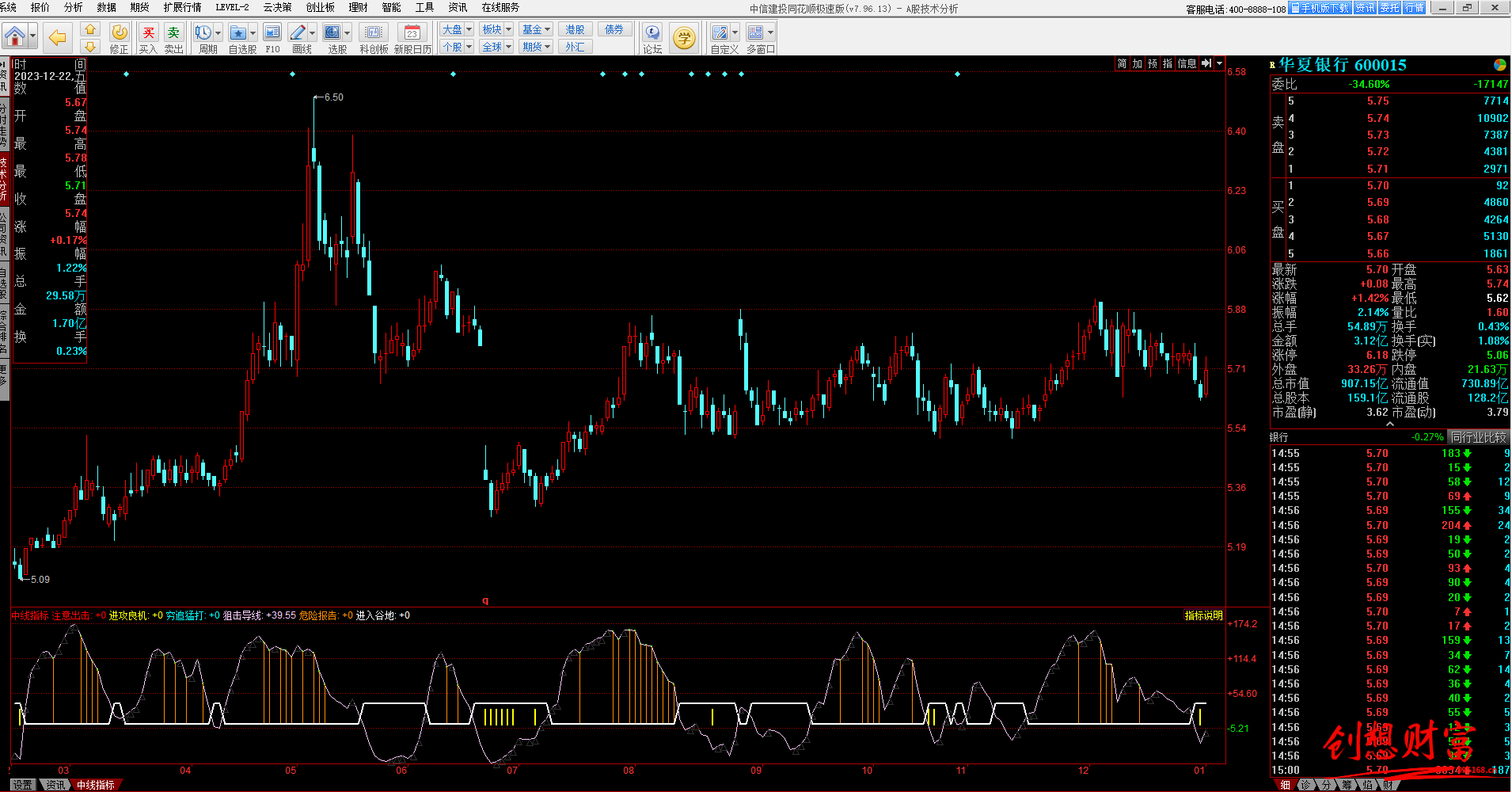Open the 自定义 customize icon
Screen dimensions: 1512x792
(x=720, y=32)
